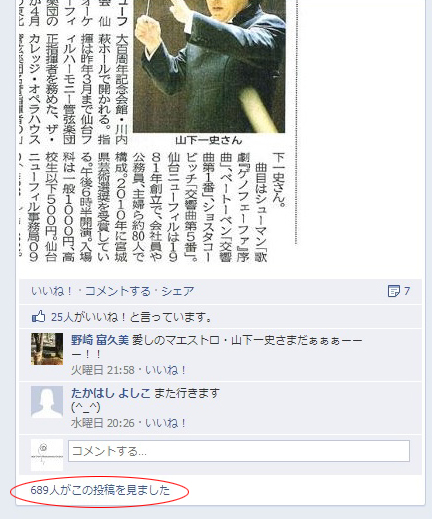The image size is (432, 519).
Task: Click the 火曜日 21:58 timestamp
Action: tap(102, 370)
